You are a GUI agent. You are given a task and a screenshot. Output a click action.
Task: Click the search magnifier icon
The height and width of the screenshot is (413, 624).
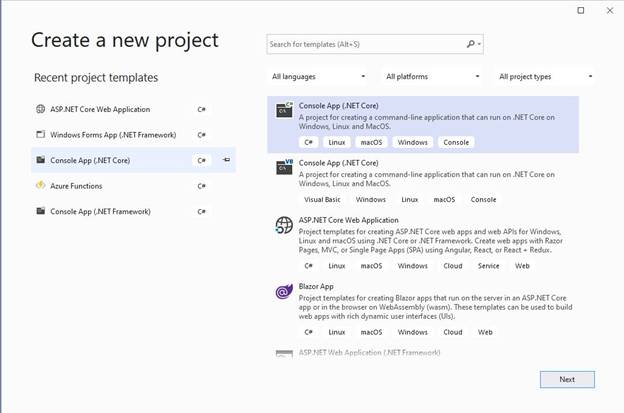pyautogui.click(x=470, y=44)
